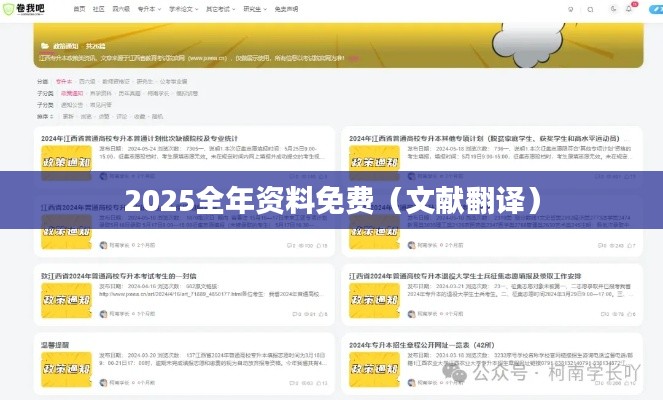This screenshot has width=663, height=400.
Task: Open the 社区 nav tab
Action: 98,8
